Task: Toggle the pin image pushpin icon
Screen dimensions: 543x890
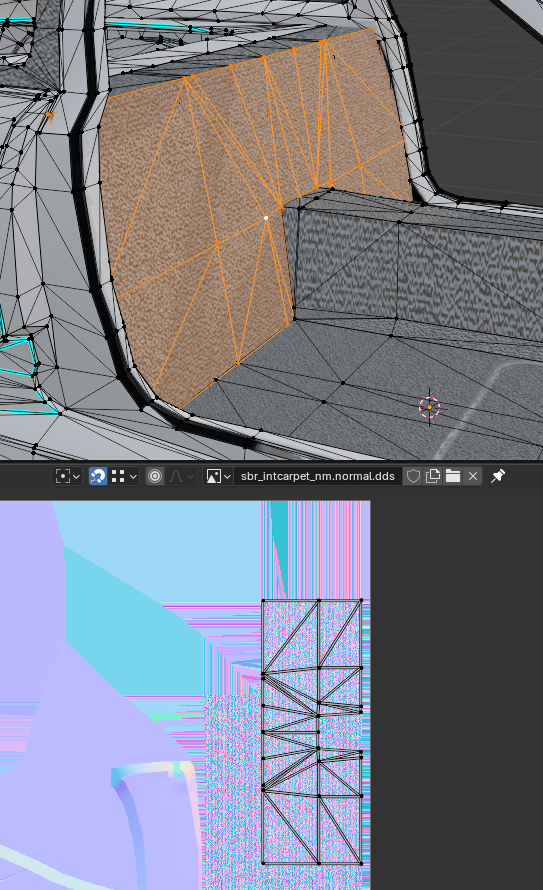Action: coord(498,476)
